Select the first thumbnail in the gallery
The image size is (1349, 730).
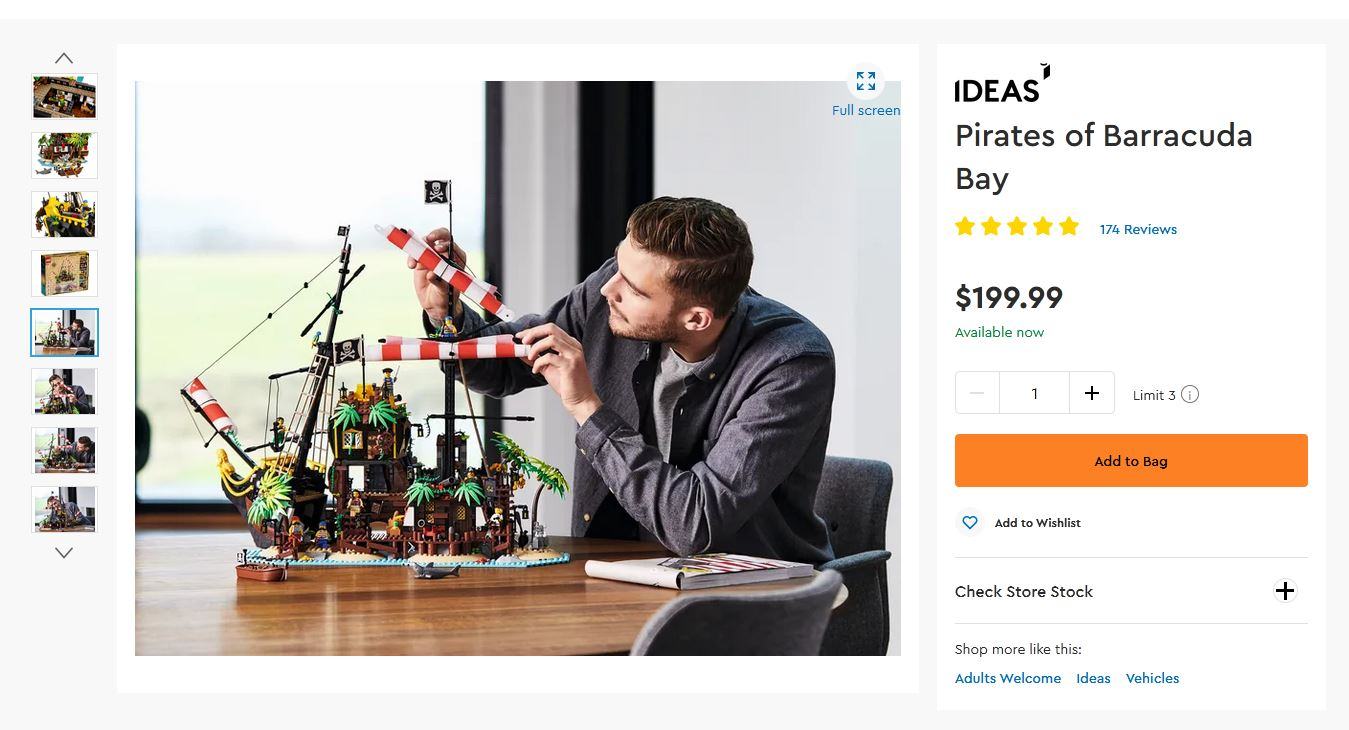coord(64,96)
